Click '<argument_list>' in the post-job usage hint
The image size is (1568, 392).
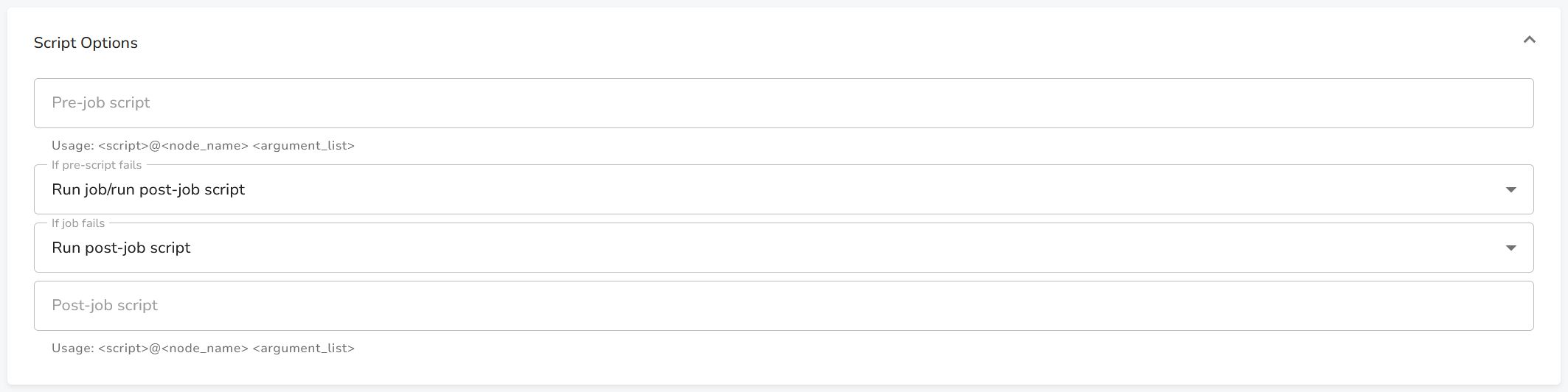click(x=303, y=349)
